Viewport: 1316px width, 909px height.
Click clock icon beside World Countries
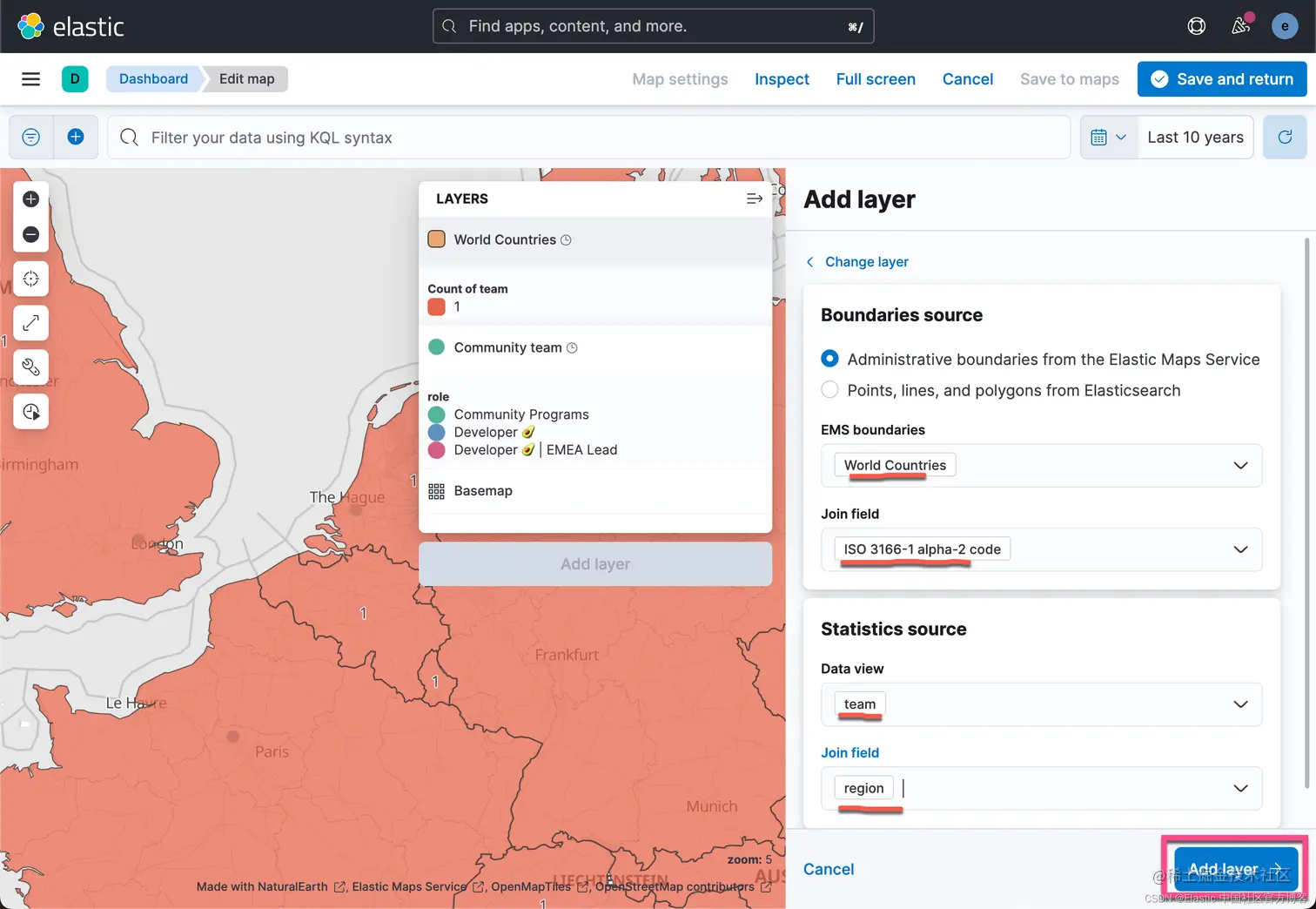(566, 240)
